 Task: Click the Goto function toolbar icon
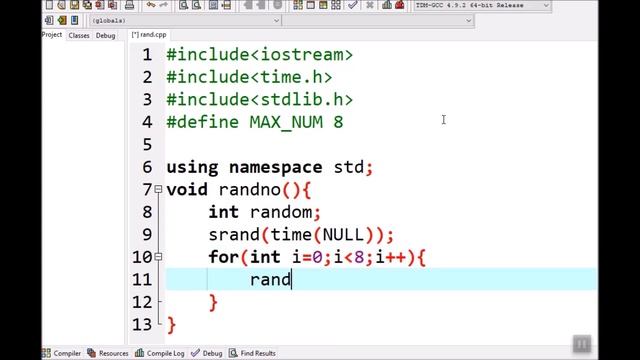point(213,5)
